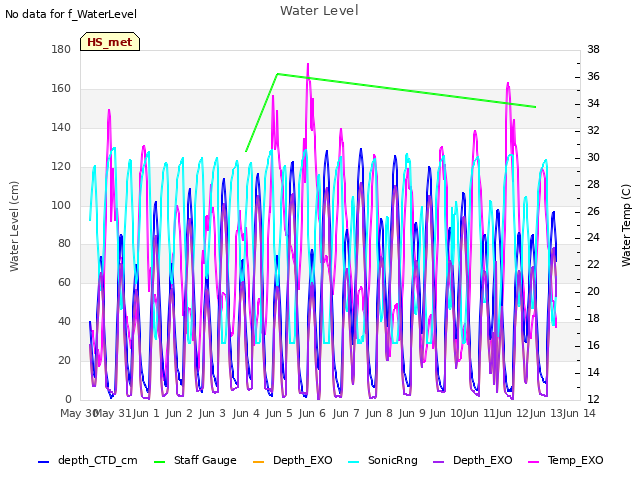Click the Jun 7 date label
This screenshot has width=640, height=480.
pyautogui.click(x=346, y=413)
